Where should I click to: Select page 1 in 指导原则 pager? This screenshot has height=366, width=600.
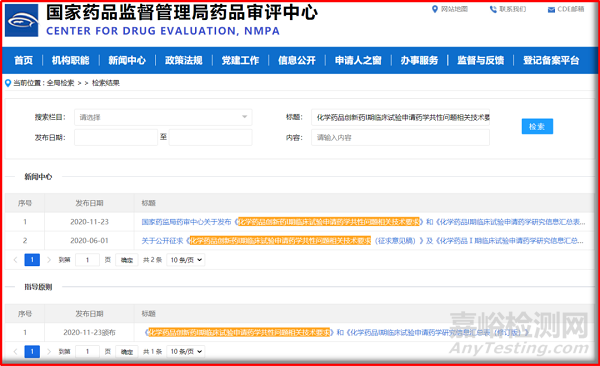[32, 351]
